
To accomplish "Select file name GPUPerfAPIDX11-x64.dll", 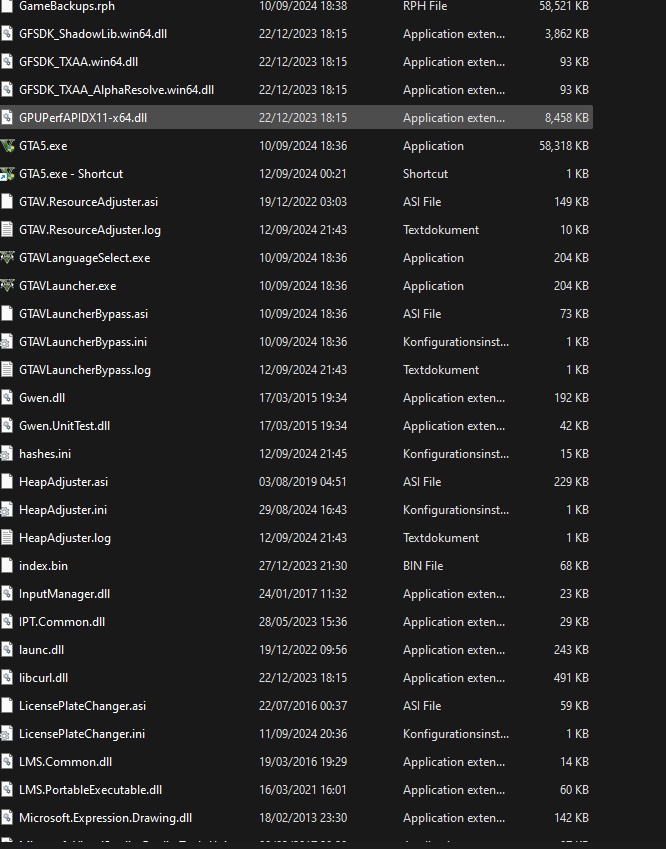I will 83,117.
